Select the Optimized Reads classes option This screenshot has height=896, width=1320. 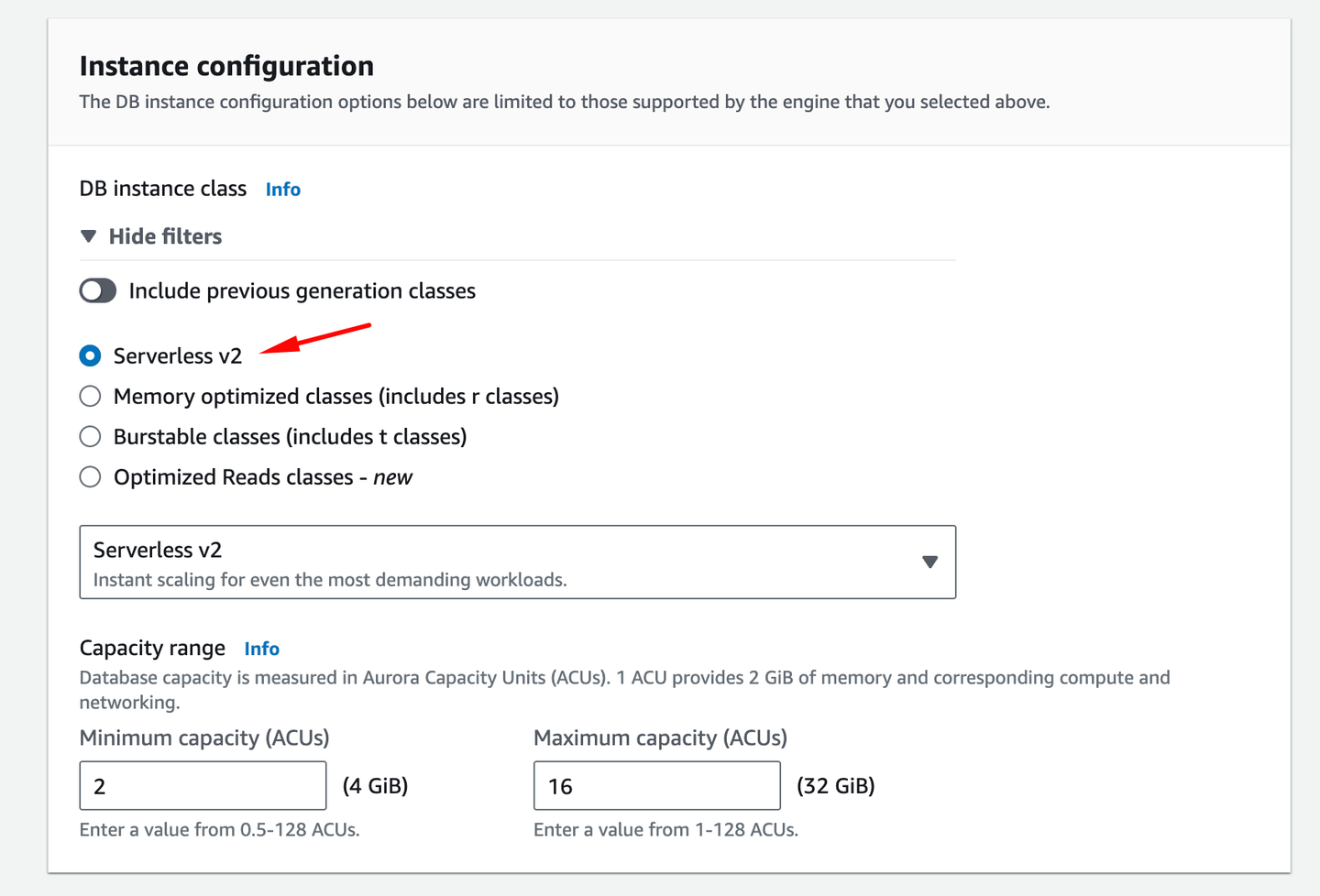pyautogui.click(x=90, y=476)
